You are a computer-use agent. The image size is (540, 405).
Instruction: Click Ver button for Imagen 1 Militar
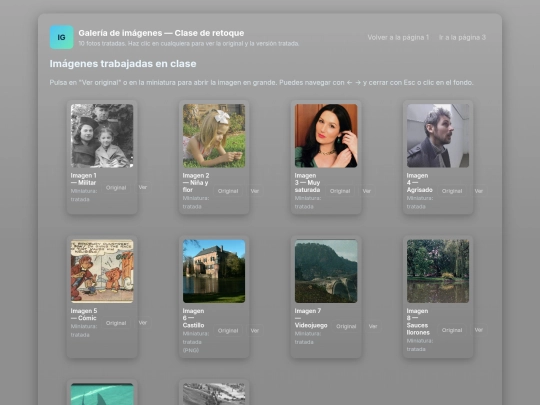click(143, 187)
